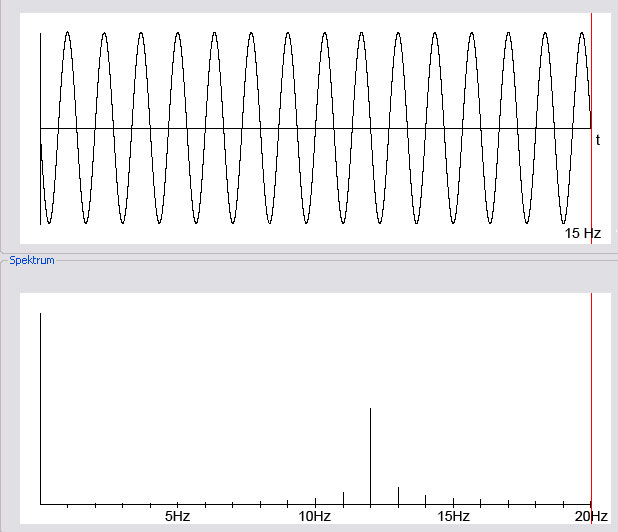Click the '5Hz' spectrum axis label
Image resolution: width=618 pixels, height=532 pixels.
(177, 516)
